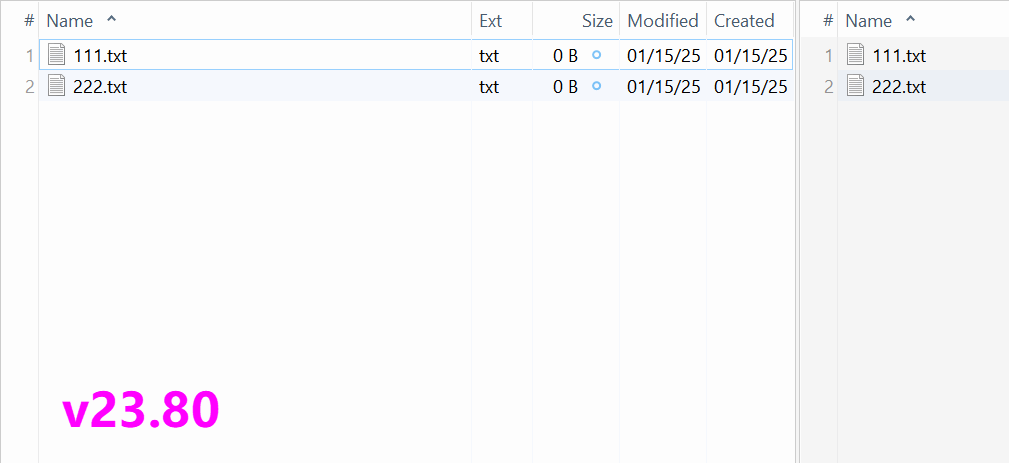The height and width of the screenshot is (463, 1009).
Task: Select 222.txt file name in the right pane
Action: (x=899, y=87)
